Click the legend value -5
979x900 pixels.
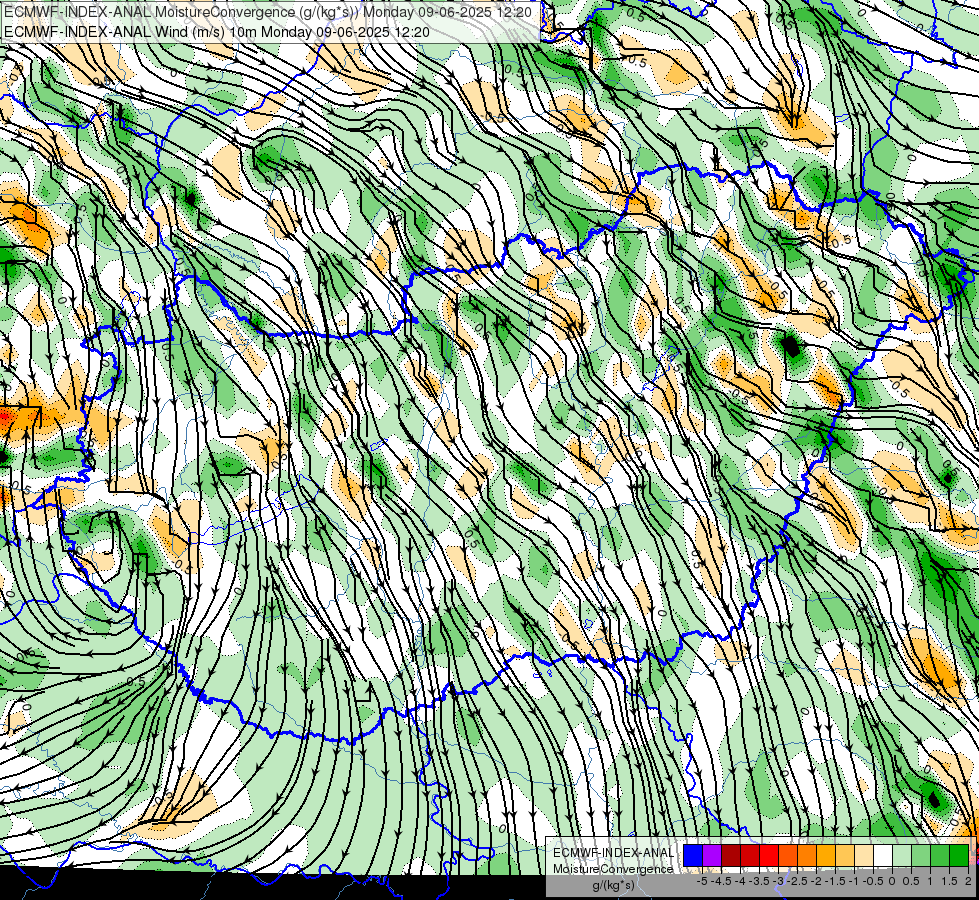702,881
